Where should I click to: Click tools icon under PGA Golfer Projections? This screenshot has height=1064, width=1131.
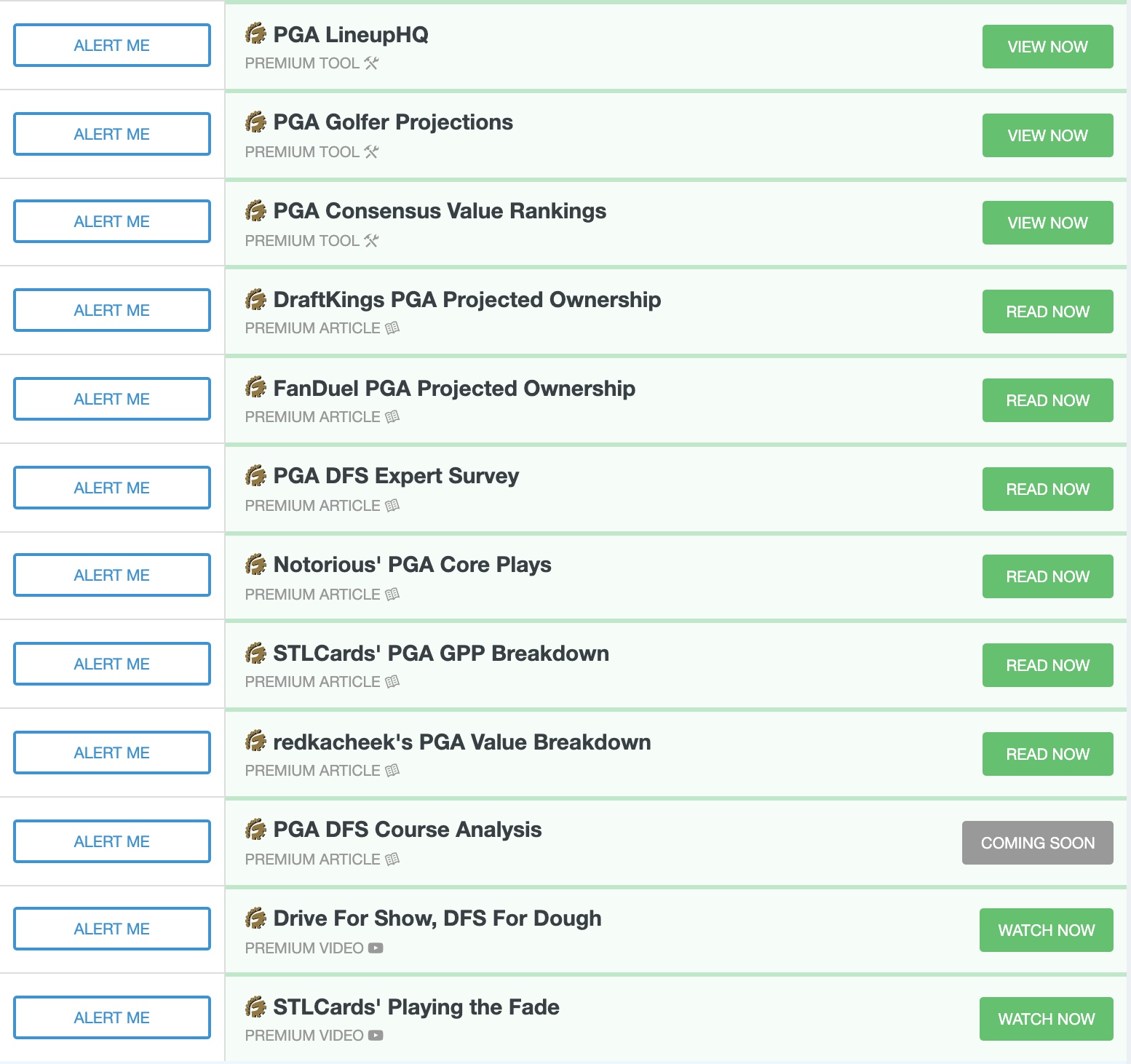tap(372, 152)
